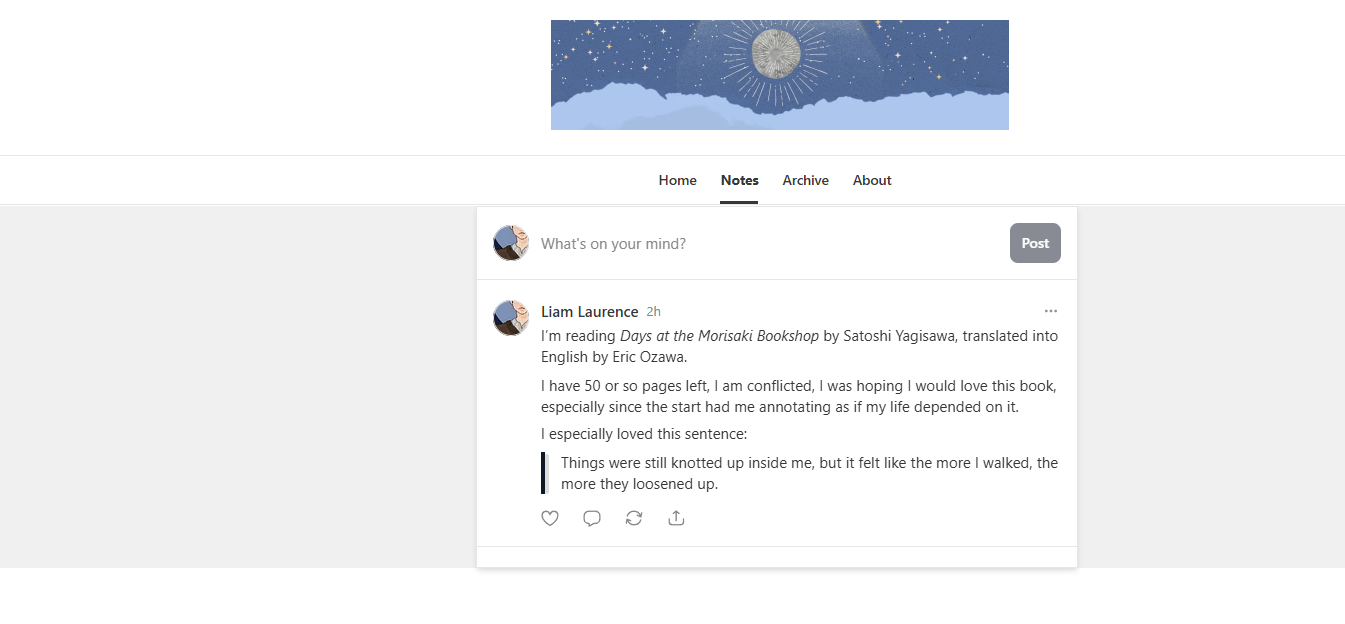
Task: Open comments on the Morisaki Bookshop note
Action: click(x=592, y=518)
